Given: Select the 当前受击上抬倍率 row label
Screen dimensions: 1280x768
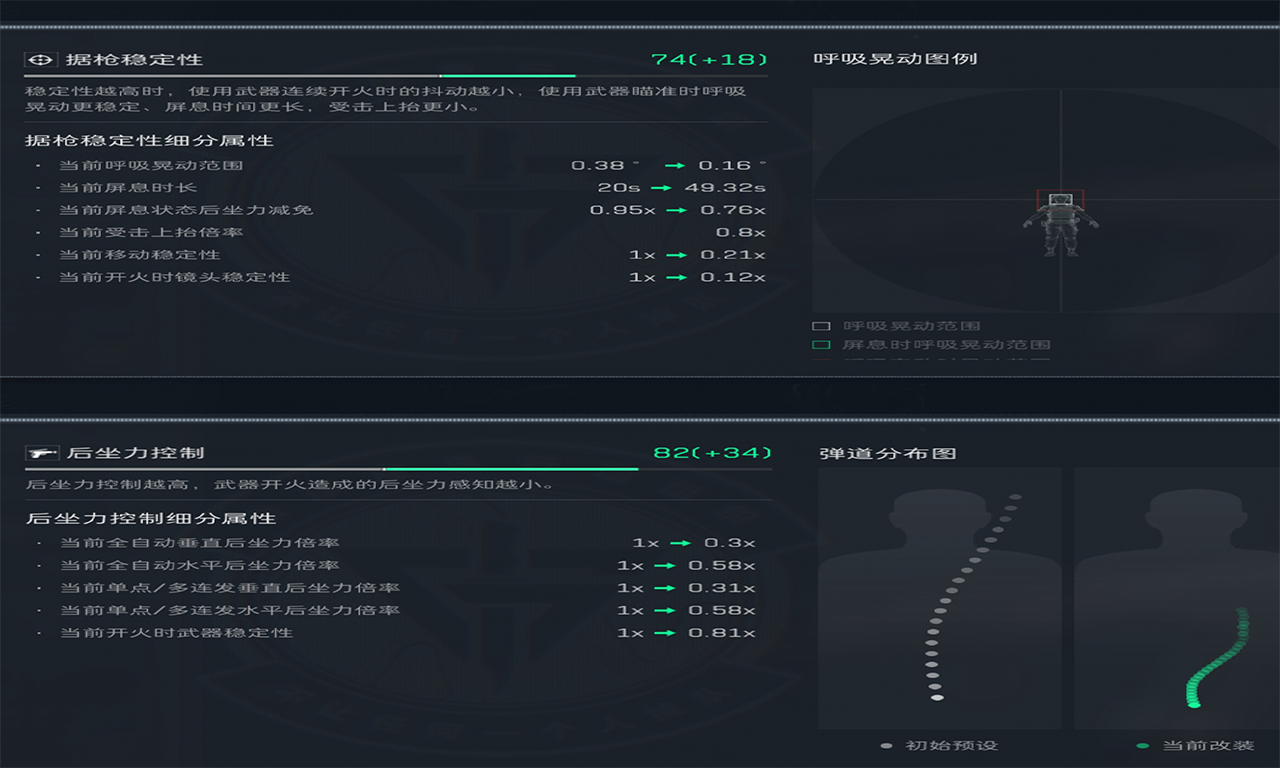Looking at the screenshot, I should (x=151, y=233).
